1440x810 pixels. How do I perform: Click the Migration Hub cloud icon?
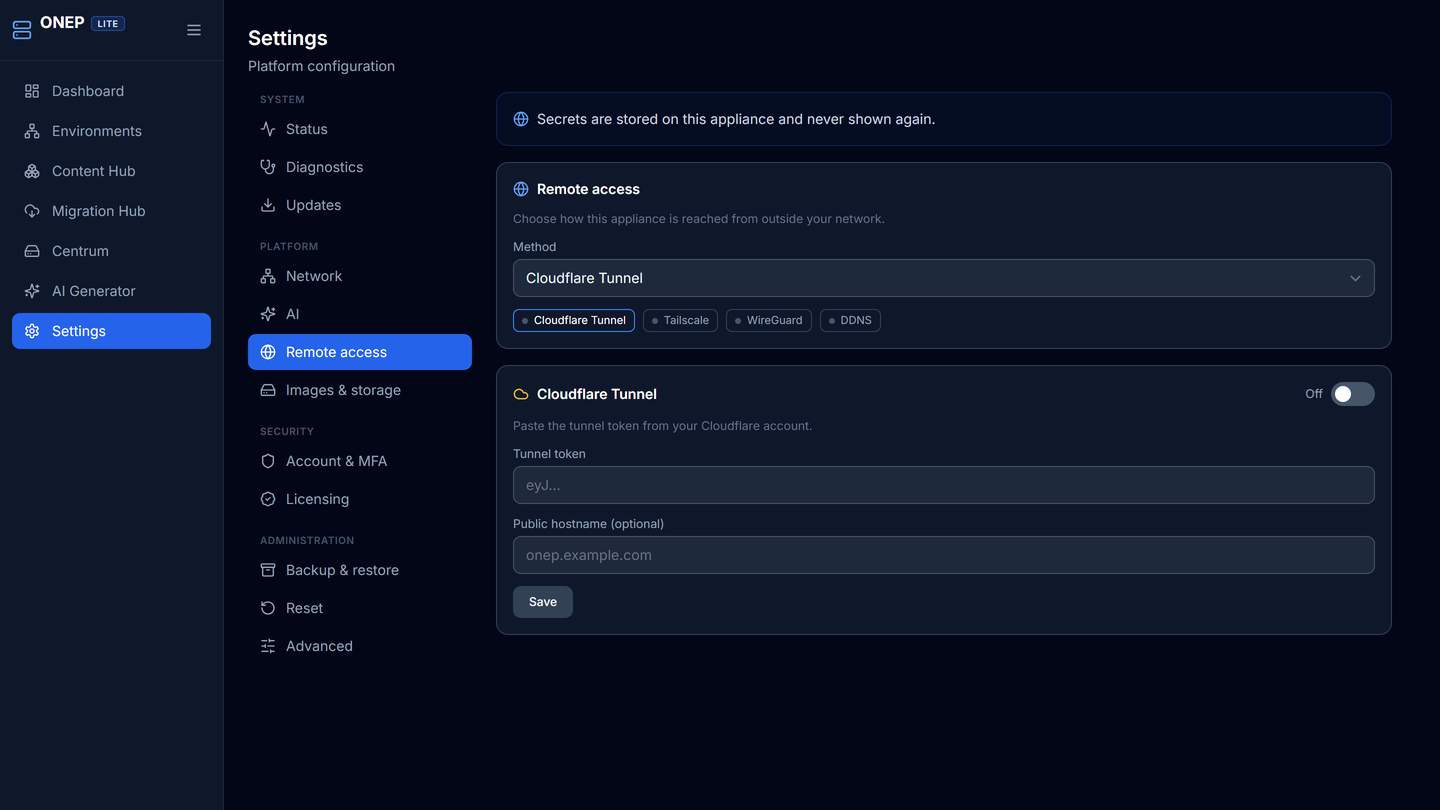(32, 211)
